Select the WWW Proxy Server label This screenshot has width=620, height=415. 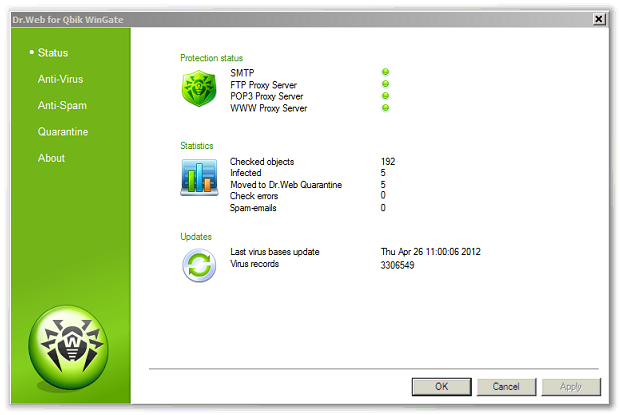268,108
